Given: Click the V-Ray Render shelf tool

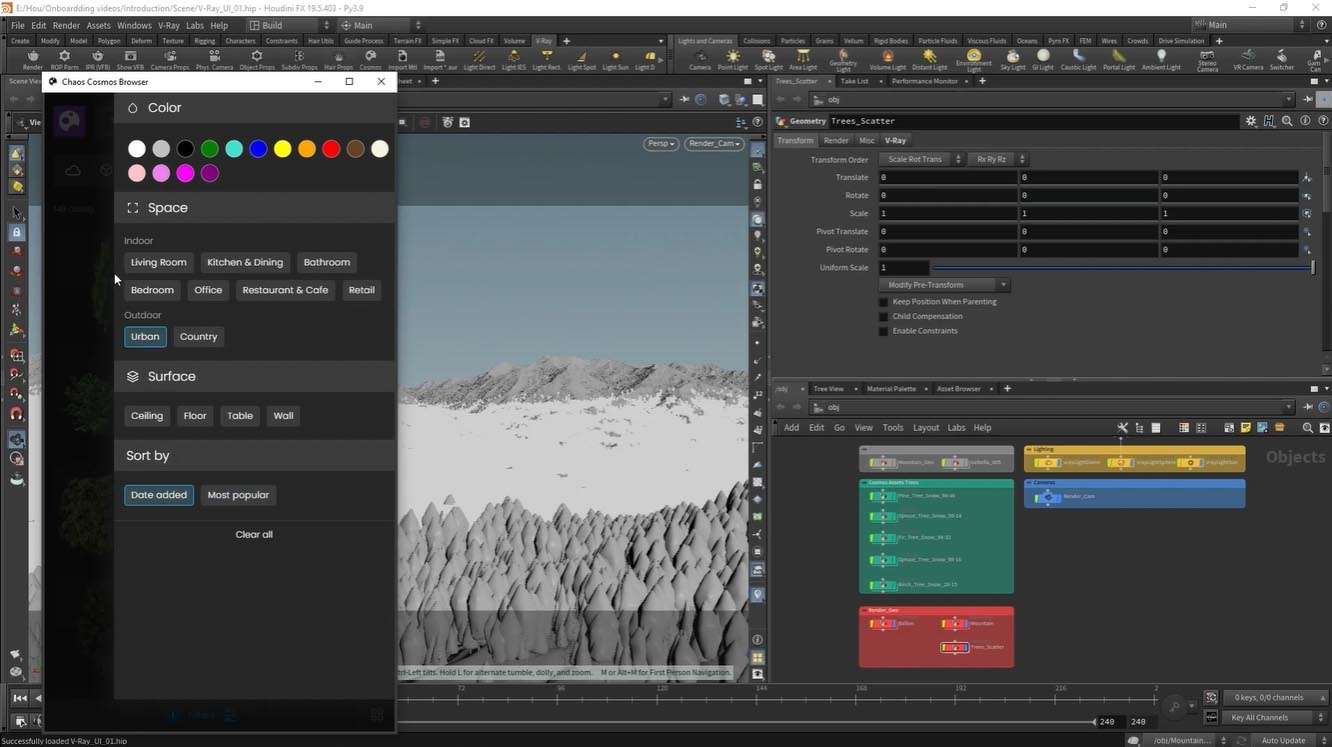Looking at the screenshot, I should click(x=32, y=58).
